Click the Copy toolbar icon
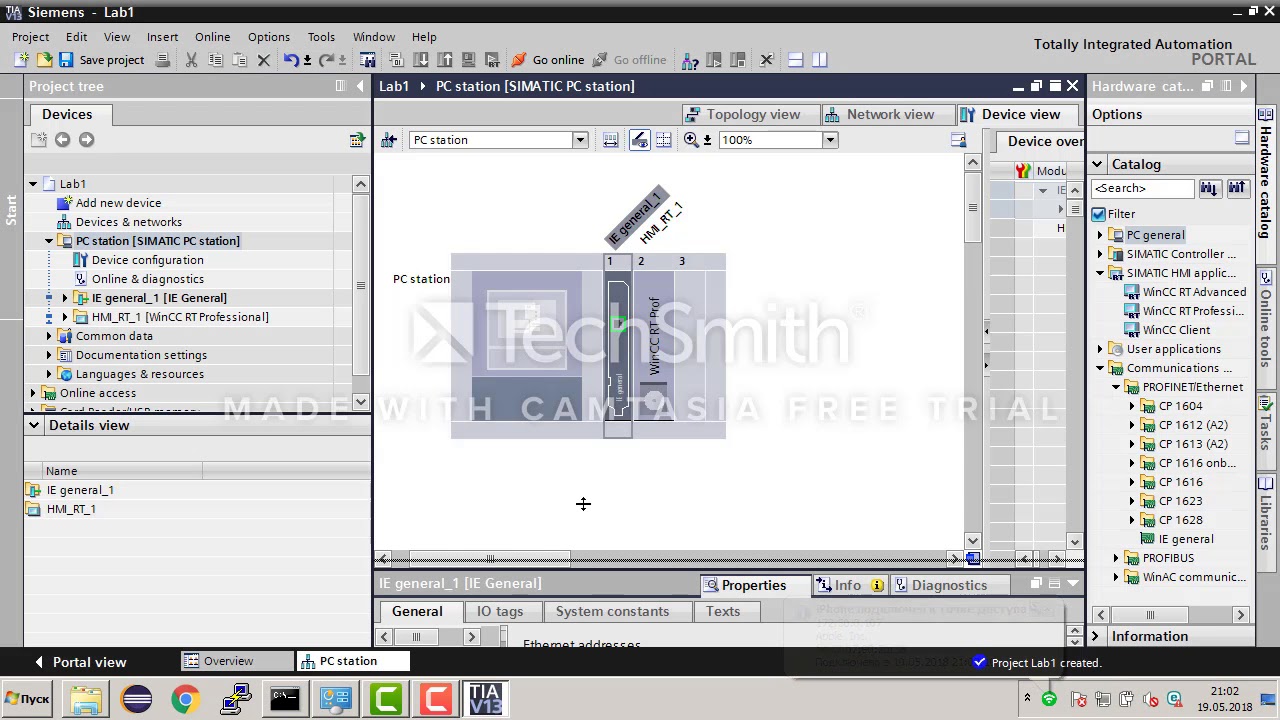This screenshot has width=1280, height=720. coord(215,60)
